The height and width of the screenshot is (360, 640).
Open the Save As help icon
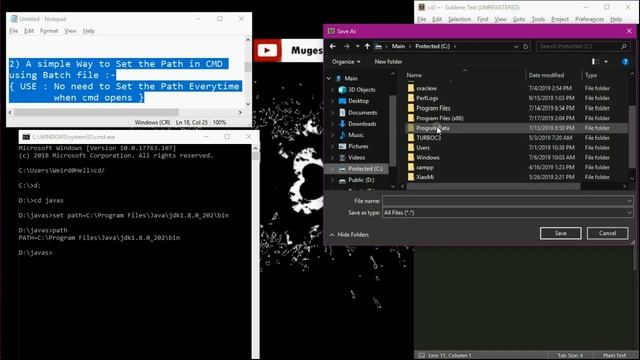click(625, 62)
